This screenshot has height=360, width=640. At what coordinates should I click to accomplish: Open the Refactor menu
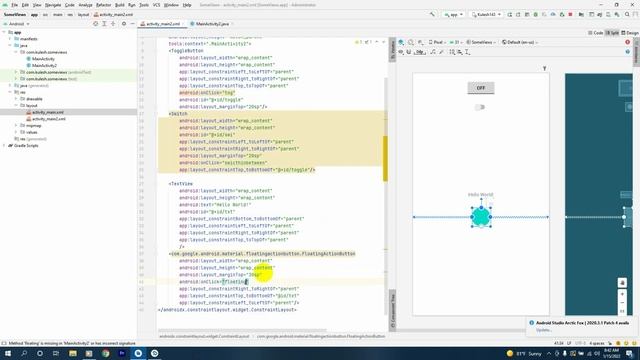[103, 5]
